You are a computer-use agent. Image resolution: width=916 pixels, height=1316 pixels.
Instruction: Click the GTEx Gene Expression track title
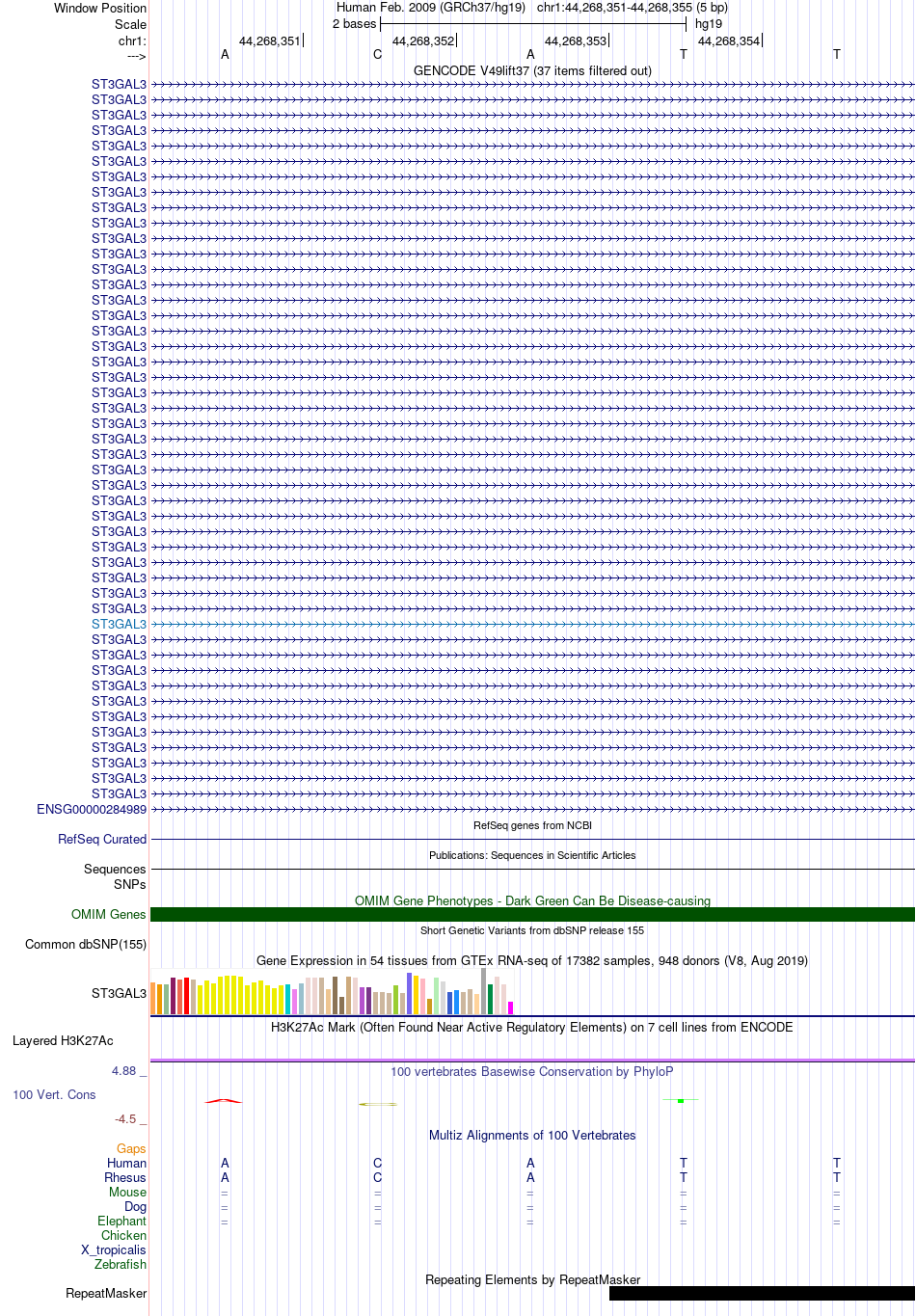coord(532,960)
